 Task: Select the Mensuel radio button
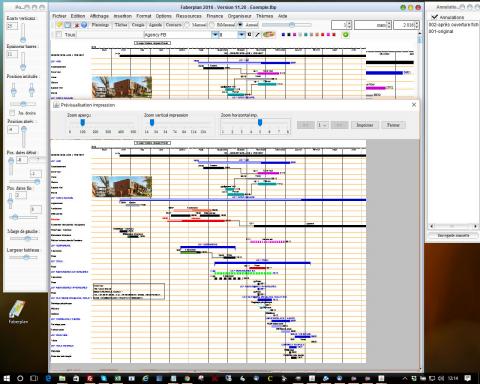[x=187, y=25]
